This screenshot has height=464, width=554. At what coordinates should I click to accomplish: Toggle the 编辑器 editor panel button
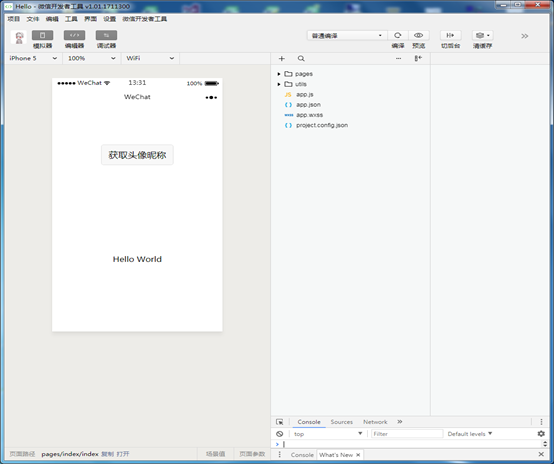pos(74,35)
